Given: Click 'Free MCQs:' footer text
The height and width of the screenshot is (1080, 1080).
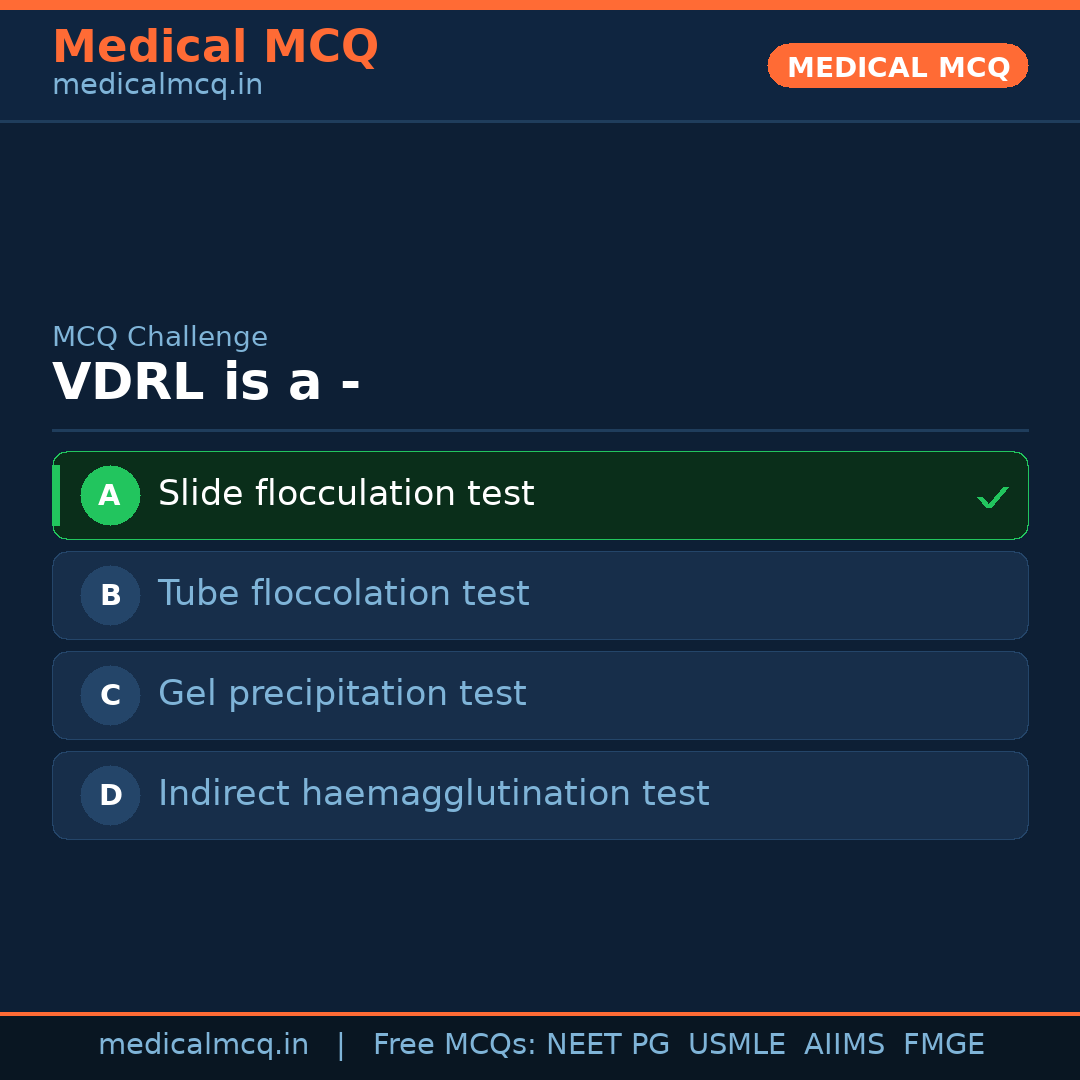Looking at the screenshot, I should pyautogui.click(x=455, y=1045).
